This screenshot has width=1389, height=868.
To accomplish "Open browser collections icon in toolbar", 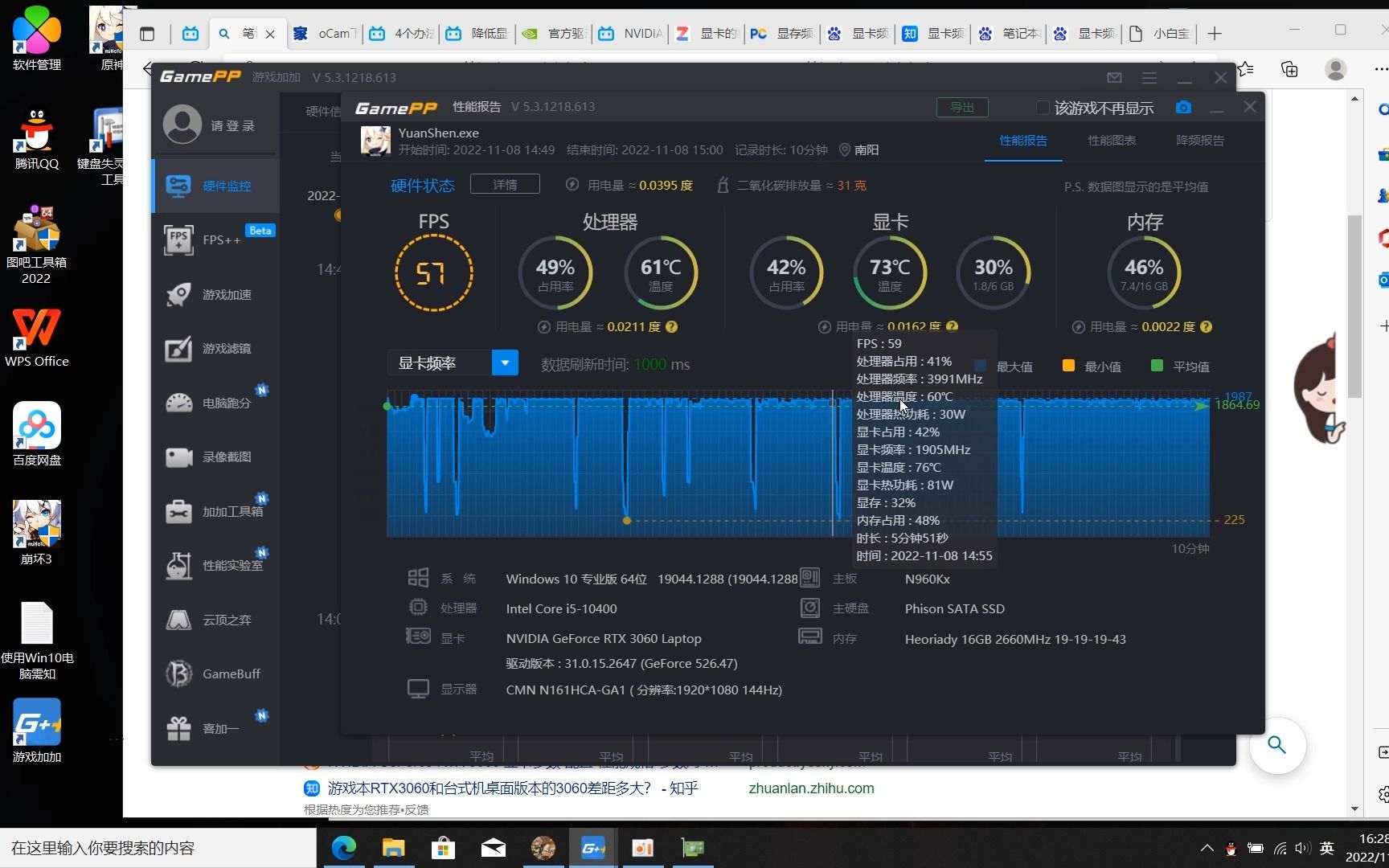I will point(1289,69).
